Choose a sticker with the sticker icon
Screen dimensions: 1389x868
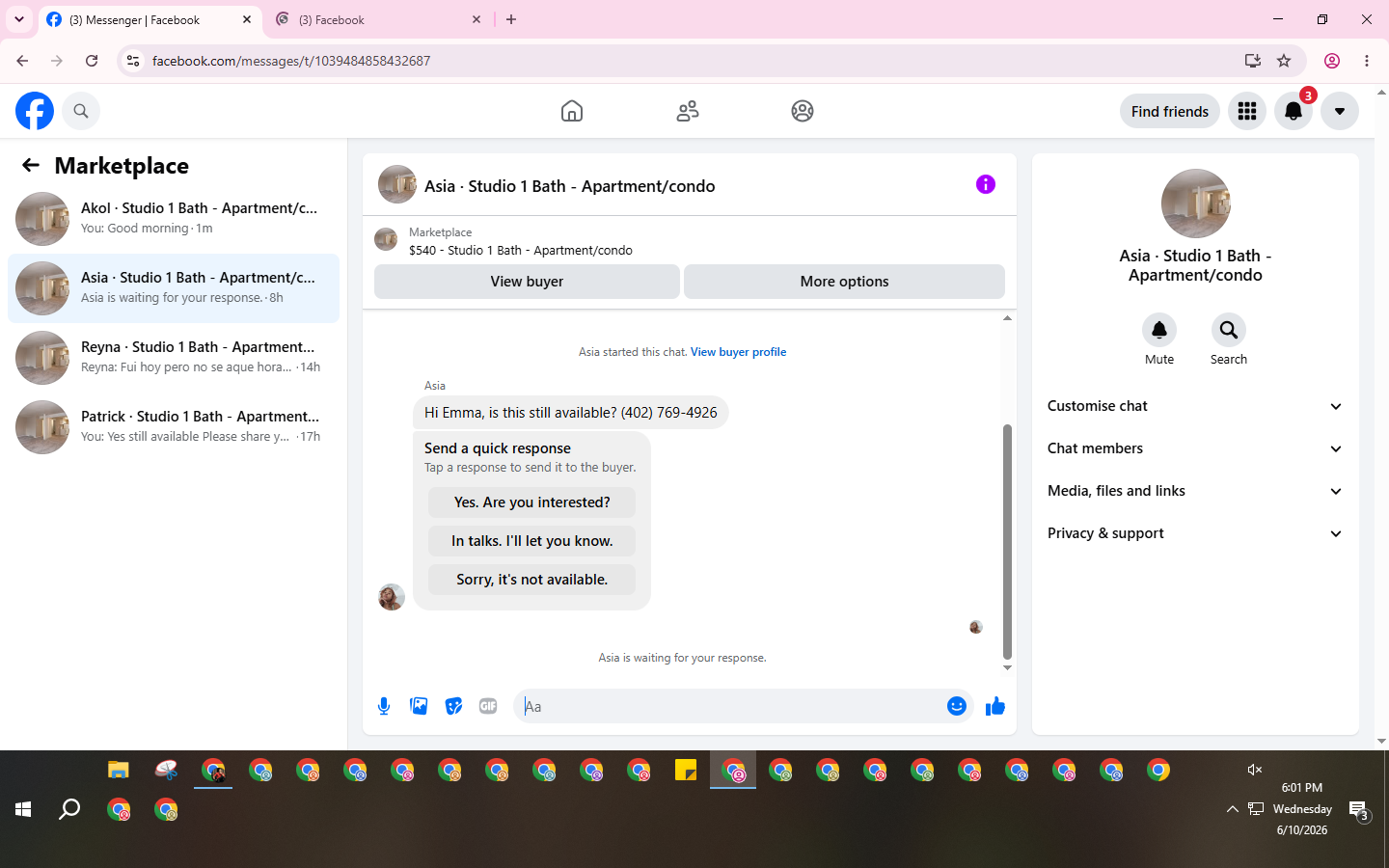(x=453, y=706)
